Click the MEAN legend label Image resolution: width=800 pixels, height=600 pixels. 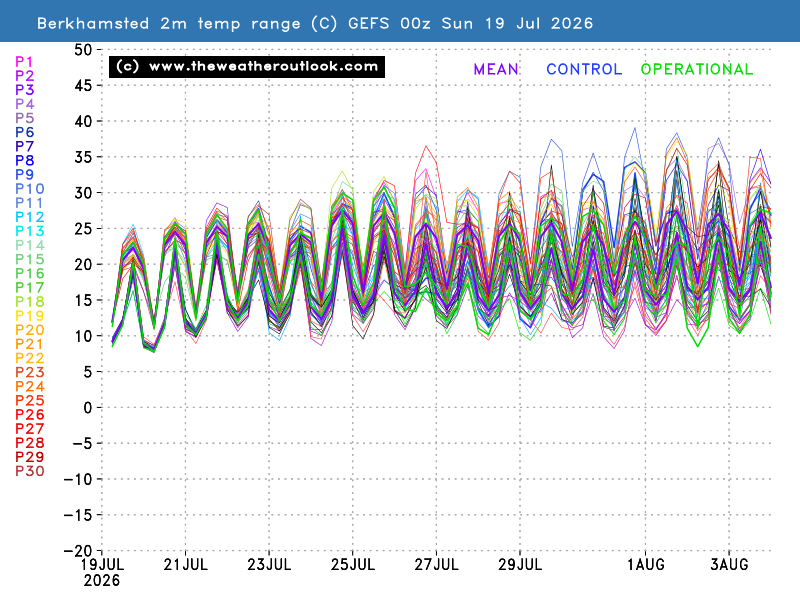[x=496, y=69]
